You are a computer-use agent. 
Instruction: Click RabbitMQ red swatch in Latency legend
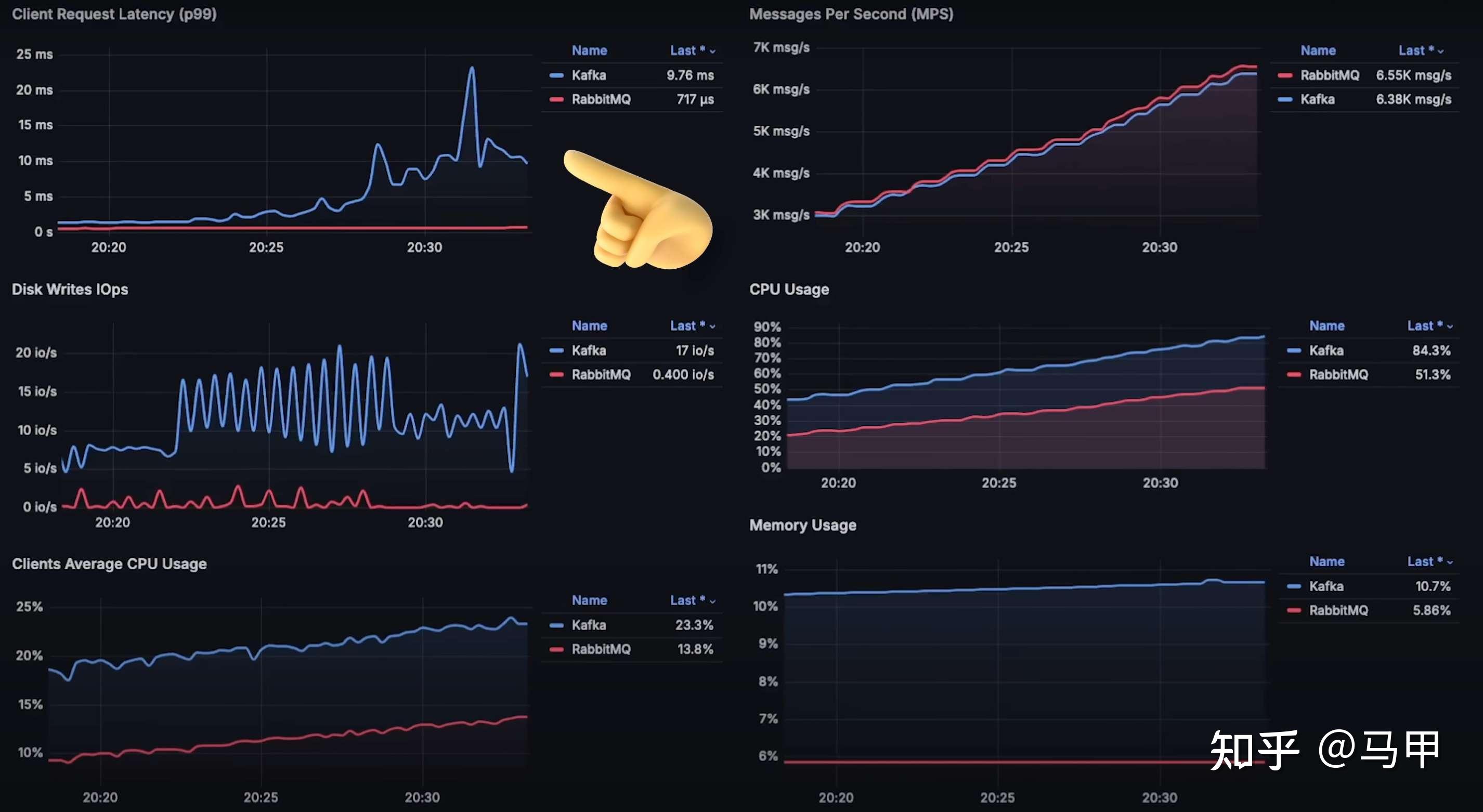coord(556,100)
